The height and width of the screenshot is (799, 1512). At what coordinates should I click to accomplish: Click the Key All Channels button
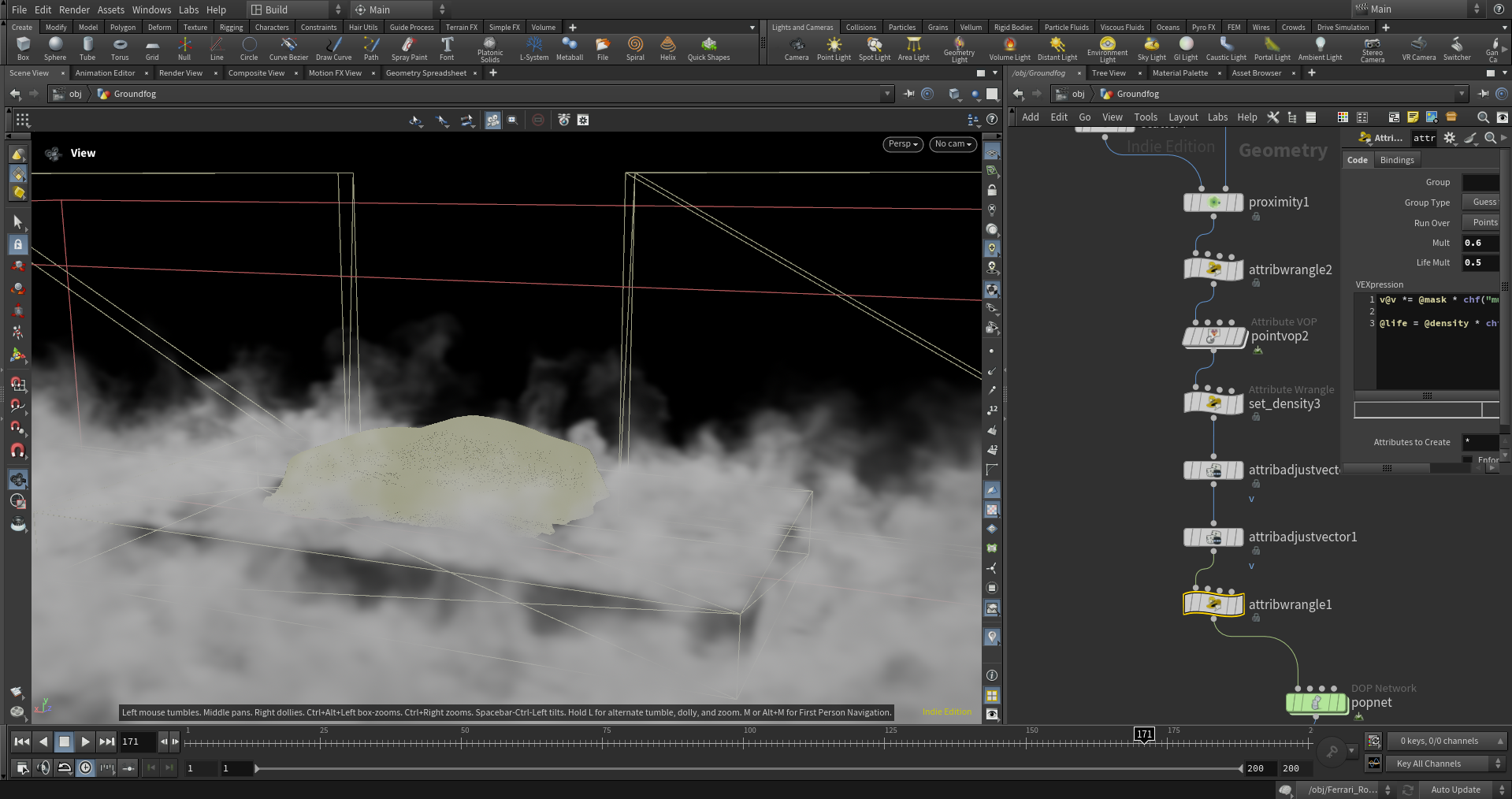coord(1428,764)
